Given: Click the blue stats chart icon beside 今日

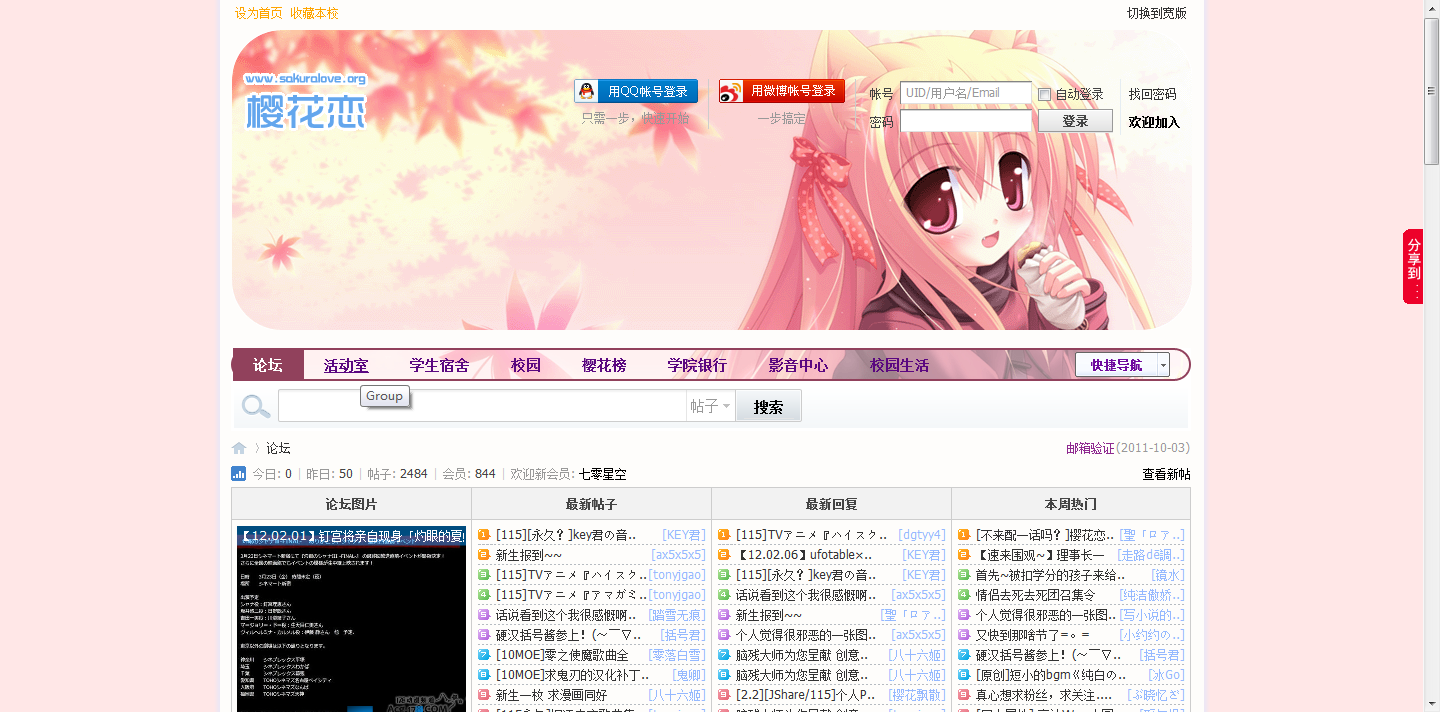Looking at the screenshot, I should point(239,474).
